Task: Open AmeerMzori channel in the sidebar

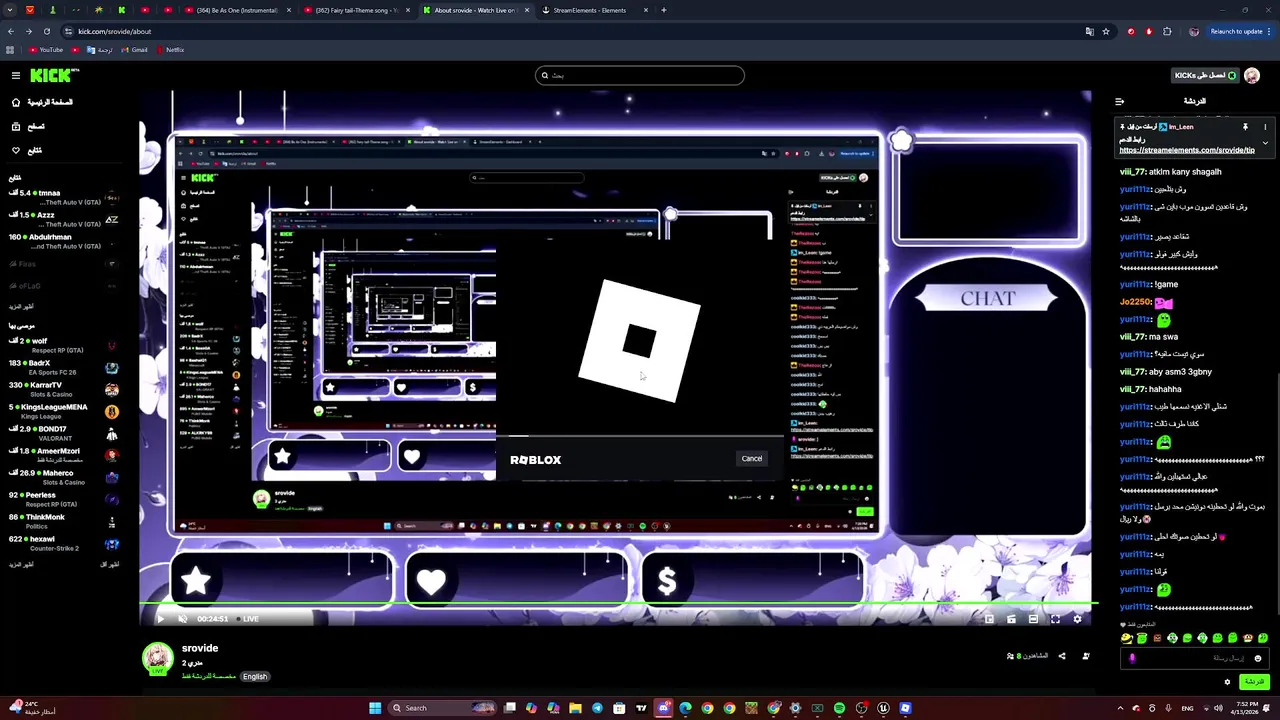Action: click(x=63, y=455)
